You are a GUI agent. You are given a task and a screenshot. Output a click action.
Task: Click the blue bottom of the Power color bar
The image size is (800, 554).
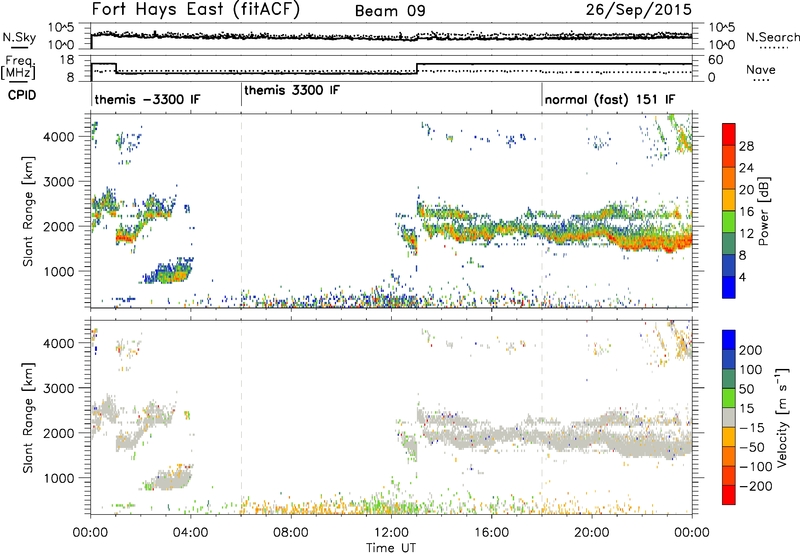pos(729,287)
